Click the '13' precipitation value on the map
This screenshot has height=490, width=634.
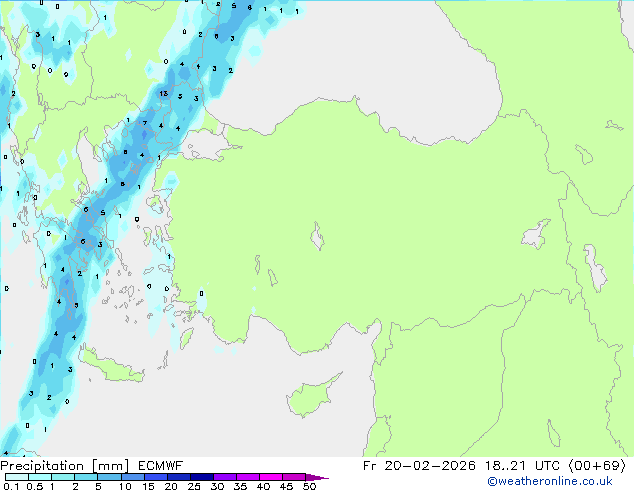(163, 93)
